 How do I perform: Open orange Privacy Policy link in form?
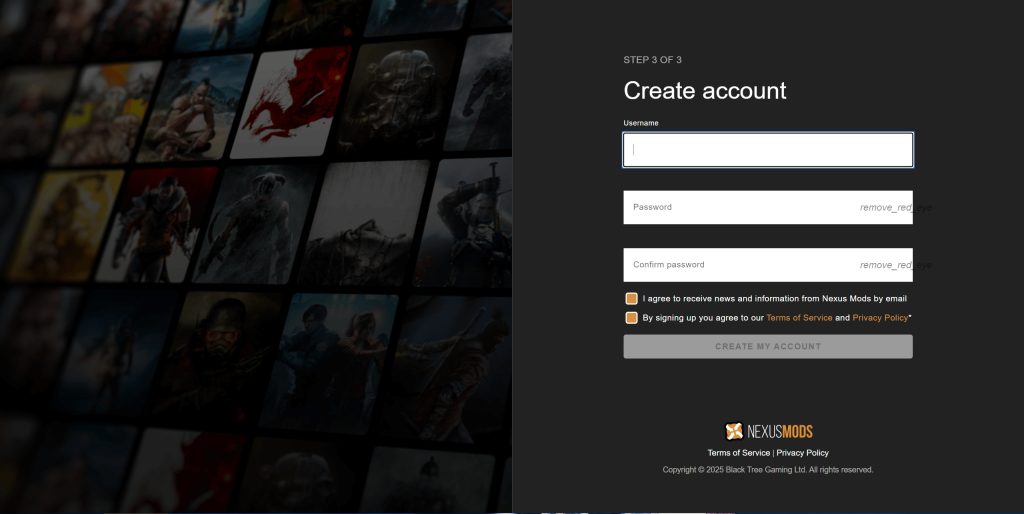pyautogui.click(x=880, y=318)
